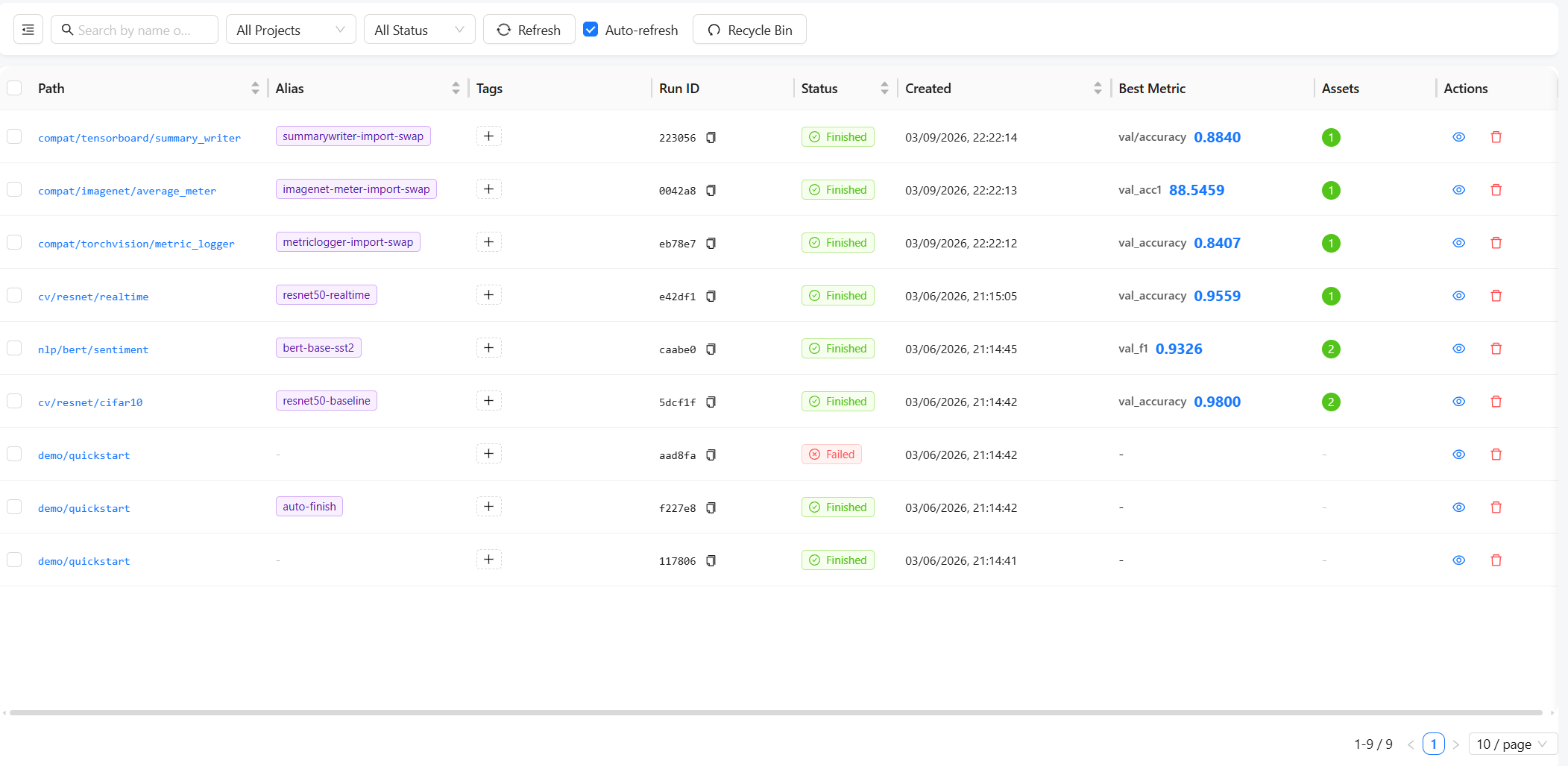The height and width of the screenshot is (766, 1568).
Task: Copy run ID 223056
Action: [711, 138]
